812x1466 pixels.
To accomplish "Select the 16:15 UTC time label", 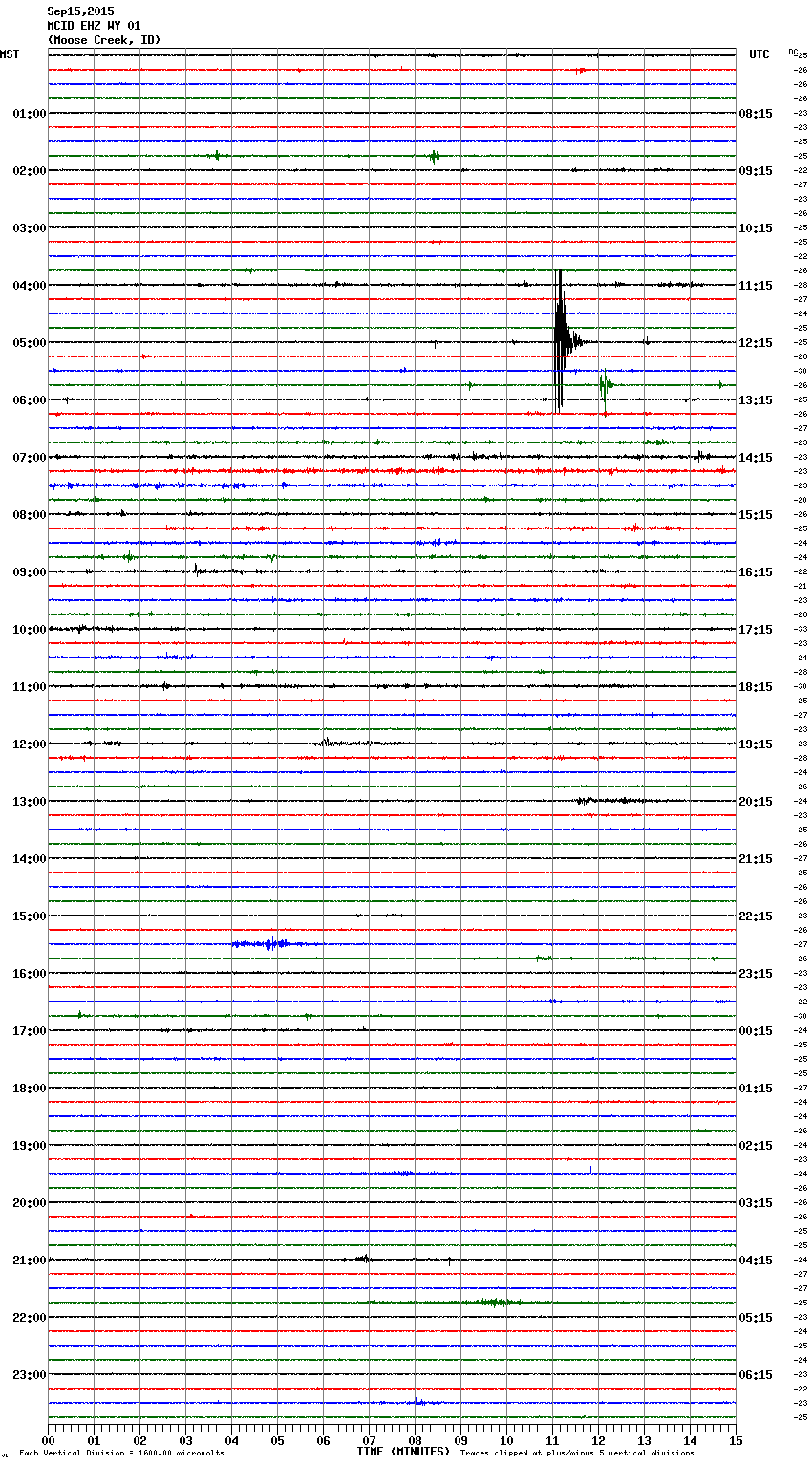I will click(756, 572).
